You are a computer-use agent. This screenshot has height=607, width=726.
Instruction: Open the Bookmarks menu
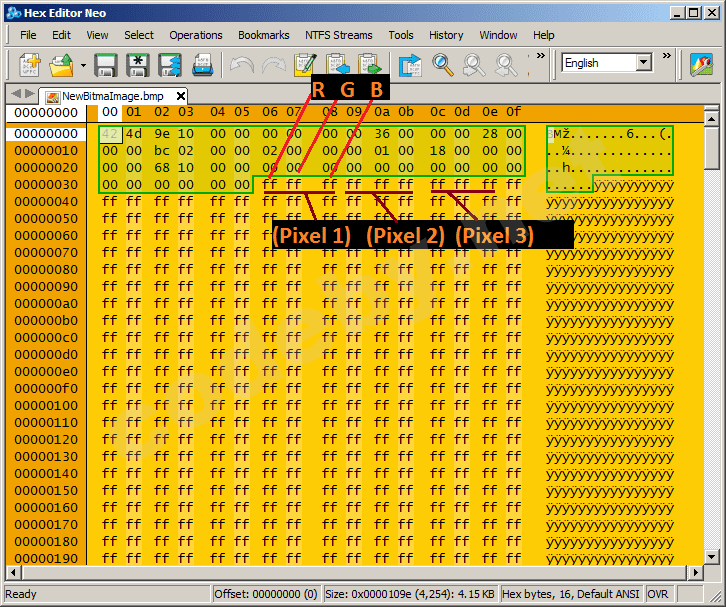pyautogui.click(x=263, y=35)
